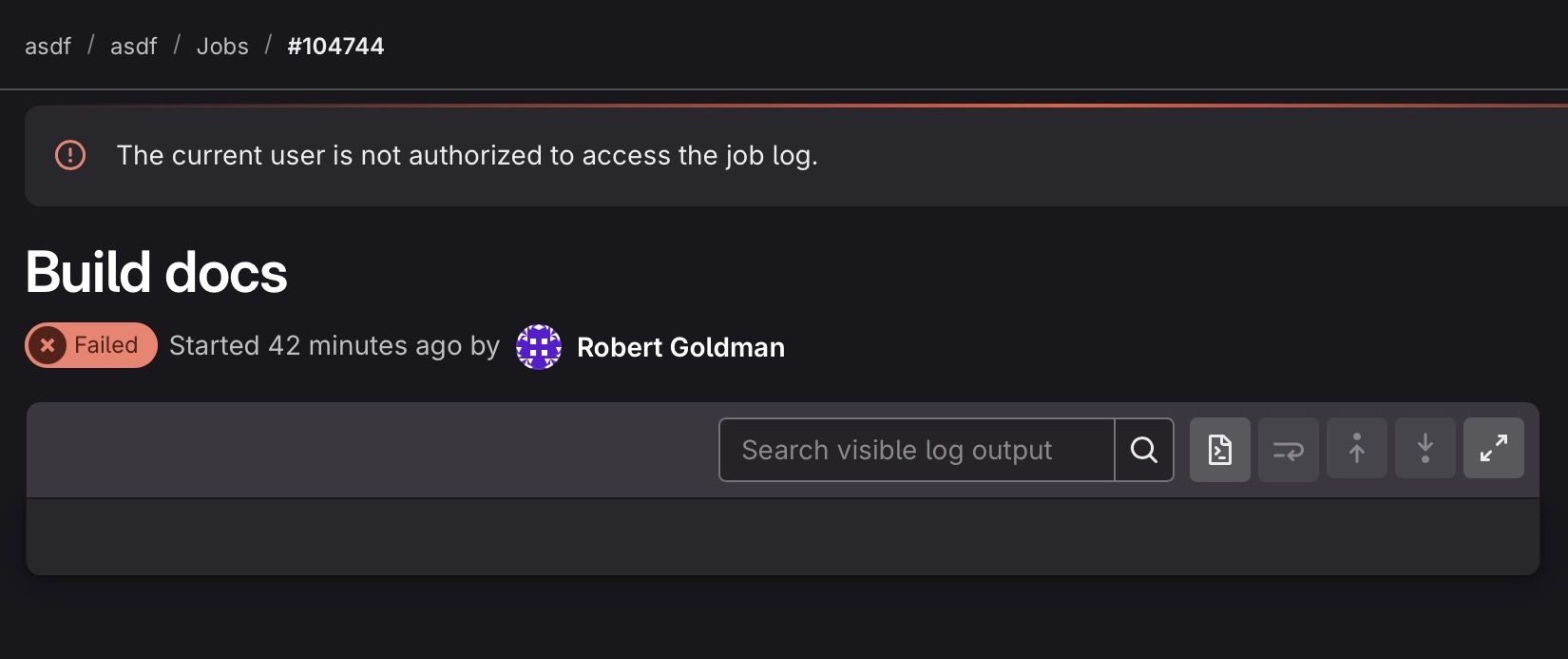Open Robert Goldman's user profile link
Image resolution: width=1568 pixels, height=659 pixels.
click(680, 347)
